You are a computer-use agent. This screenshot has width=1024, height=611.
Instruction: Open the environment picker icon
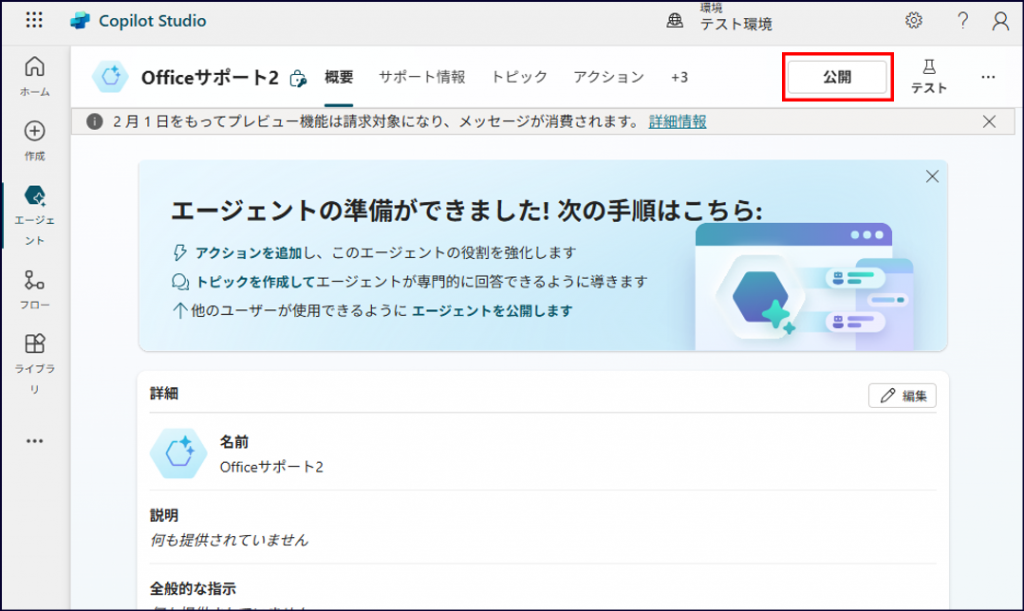click(x=675, y=21)
